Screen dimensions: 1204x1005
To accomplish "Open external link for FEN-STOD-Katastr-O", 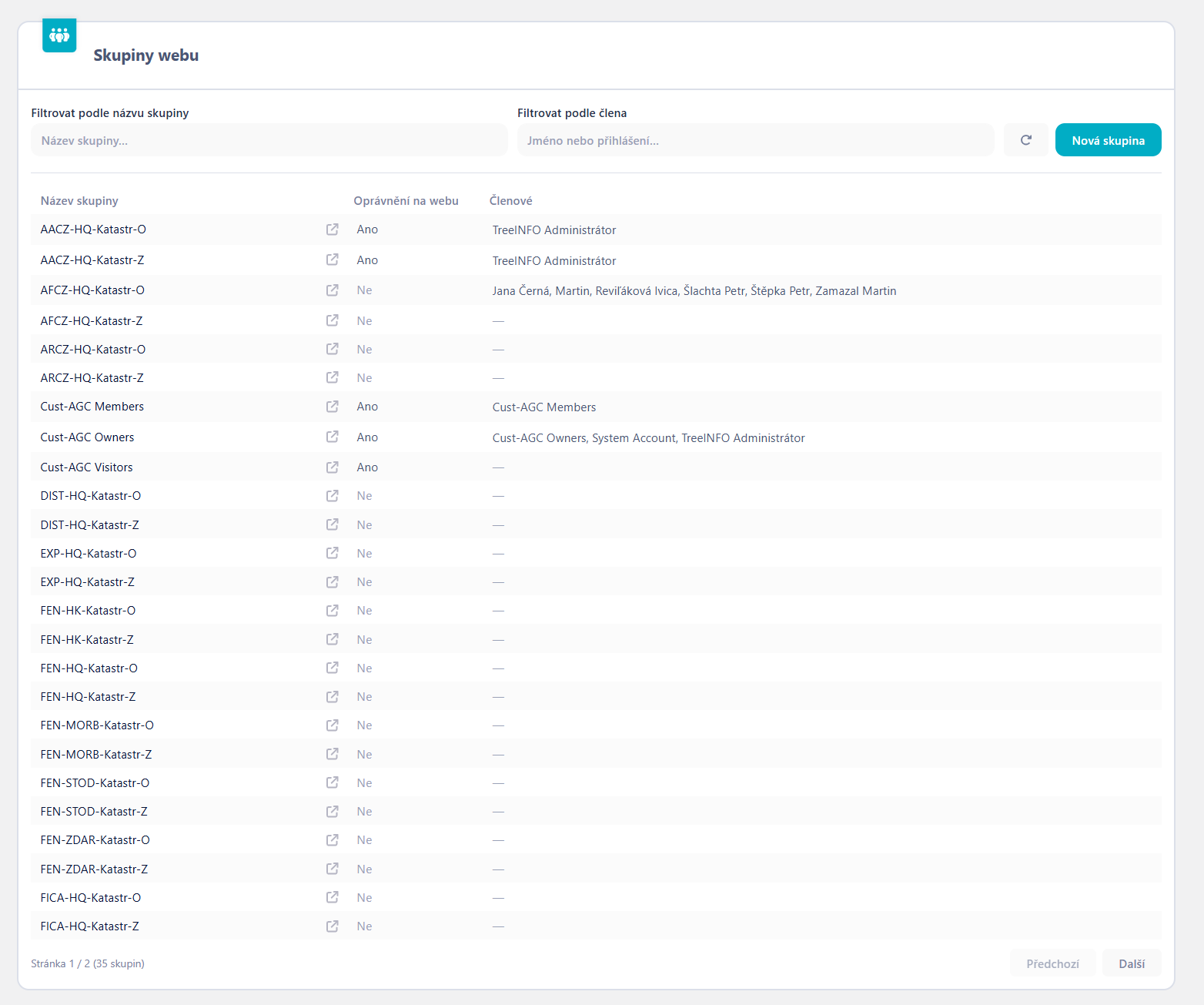I will click(333, 782).
